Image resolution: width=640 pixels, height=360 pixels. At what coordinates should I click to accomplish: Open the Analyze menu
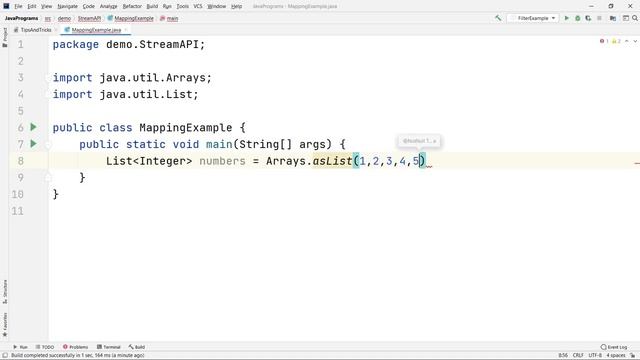[109, 6]
